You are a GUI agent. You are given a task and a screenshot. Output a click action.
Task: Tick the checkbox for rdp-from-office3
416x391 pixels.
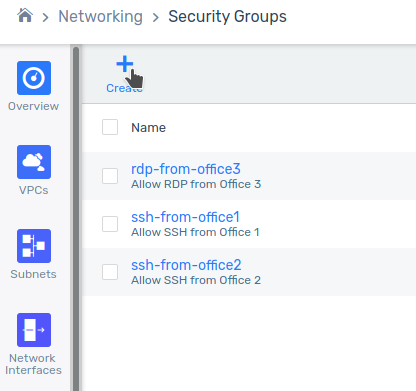click(110, 176)
